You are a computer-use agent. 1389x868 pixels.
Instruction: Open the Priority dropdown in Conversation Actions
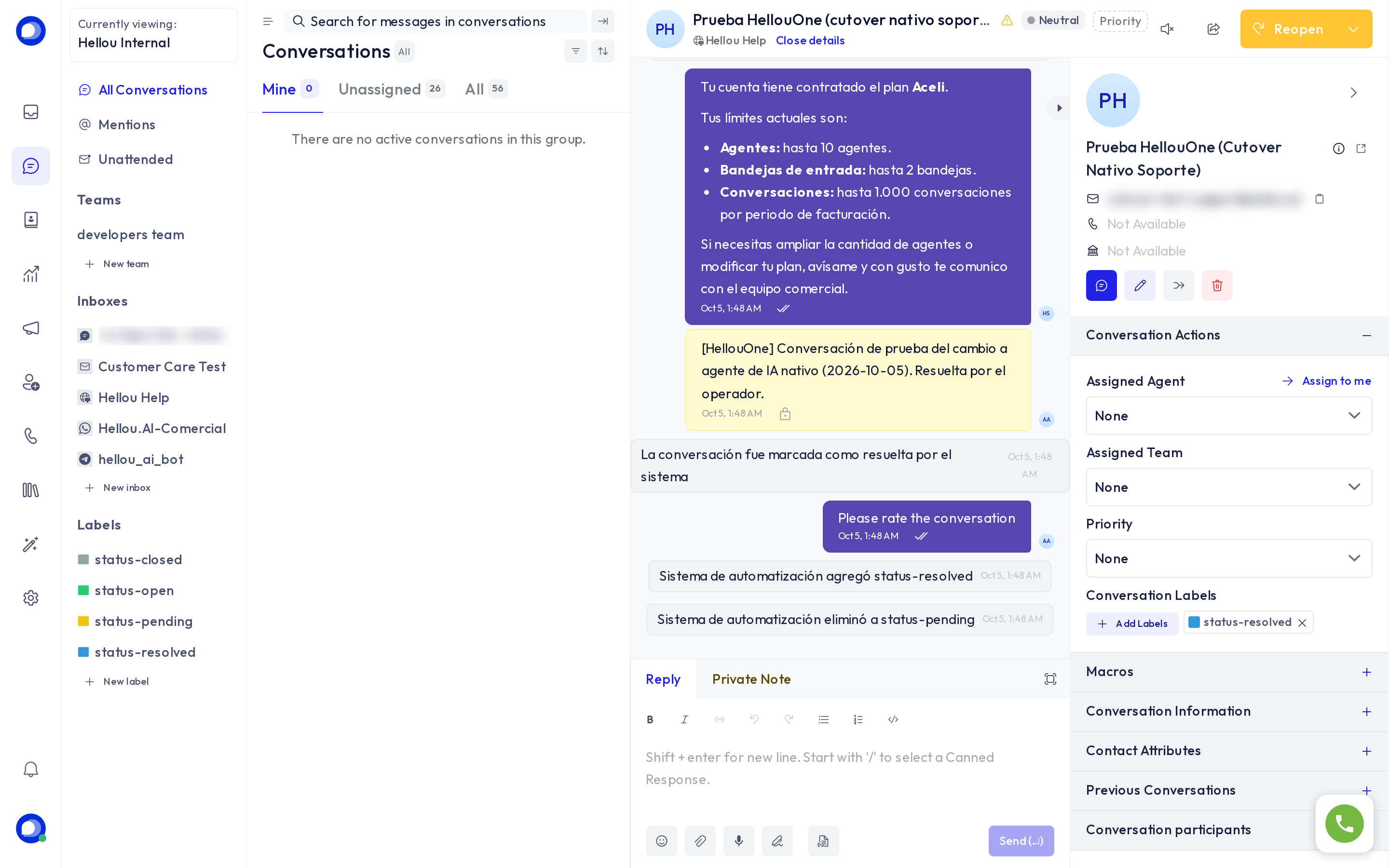tap(1228, 558)
